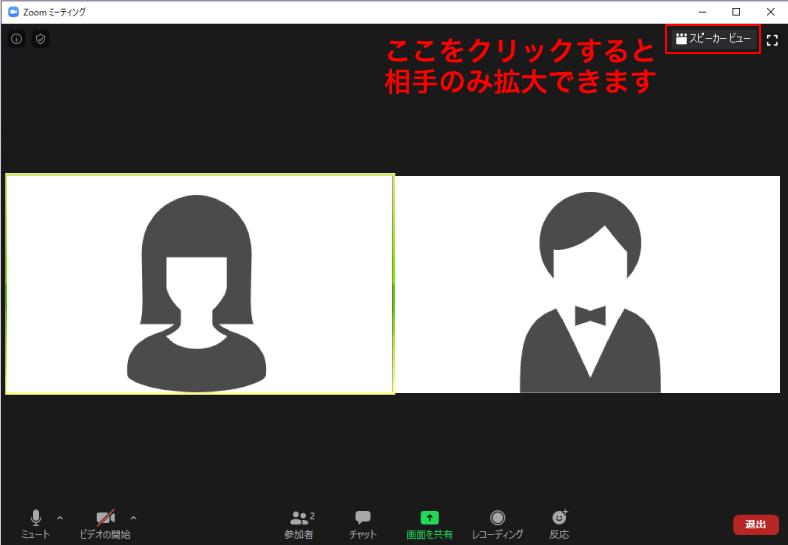Maximize the Zoom meeting window
788x545 pixels.
[736, 12]
